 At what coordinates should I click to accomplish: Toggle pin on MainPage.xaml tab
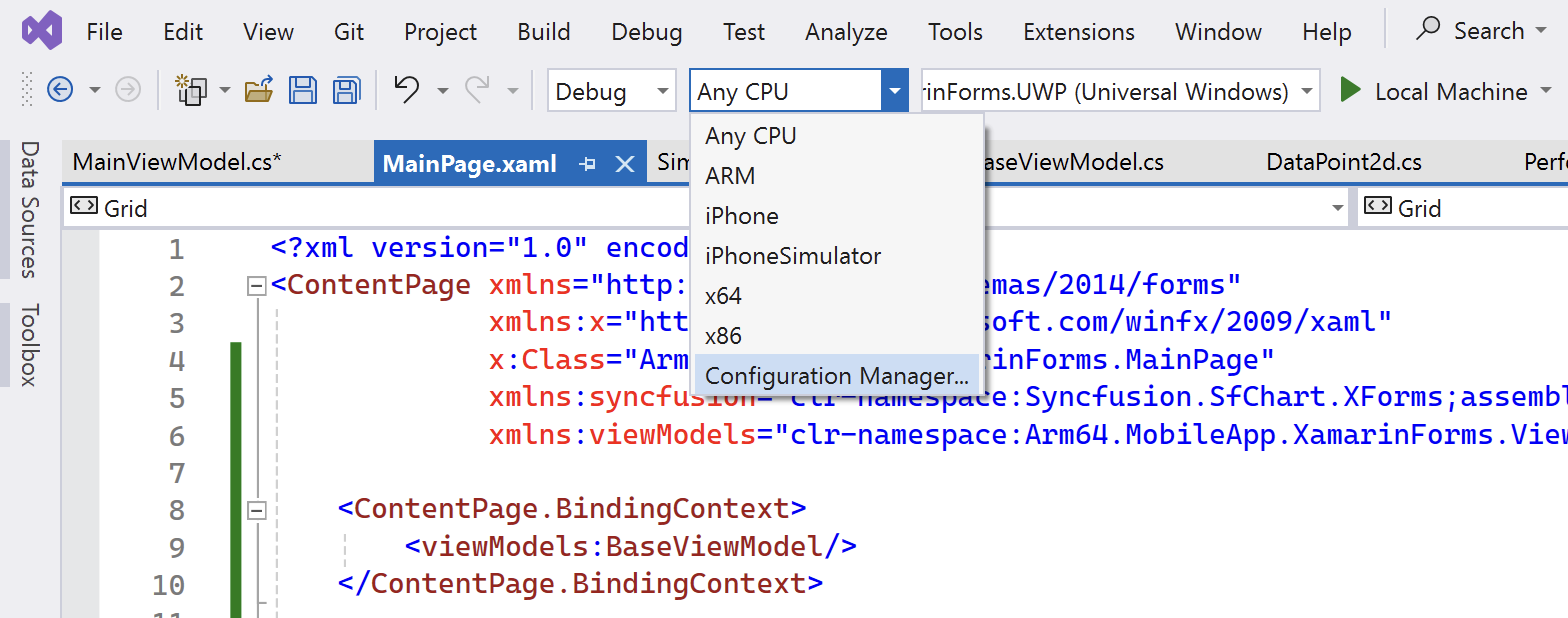[x=588, y=164]
